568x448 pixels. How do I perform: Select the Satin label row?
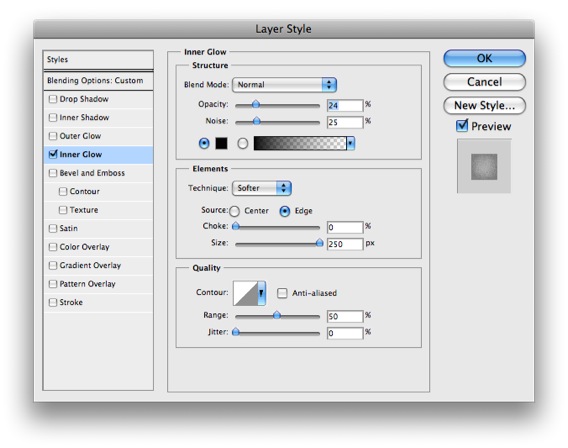[x=98, y=228]
